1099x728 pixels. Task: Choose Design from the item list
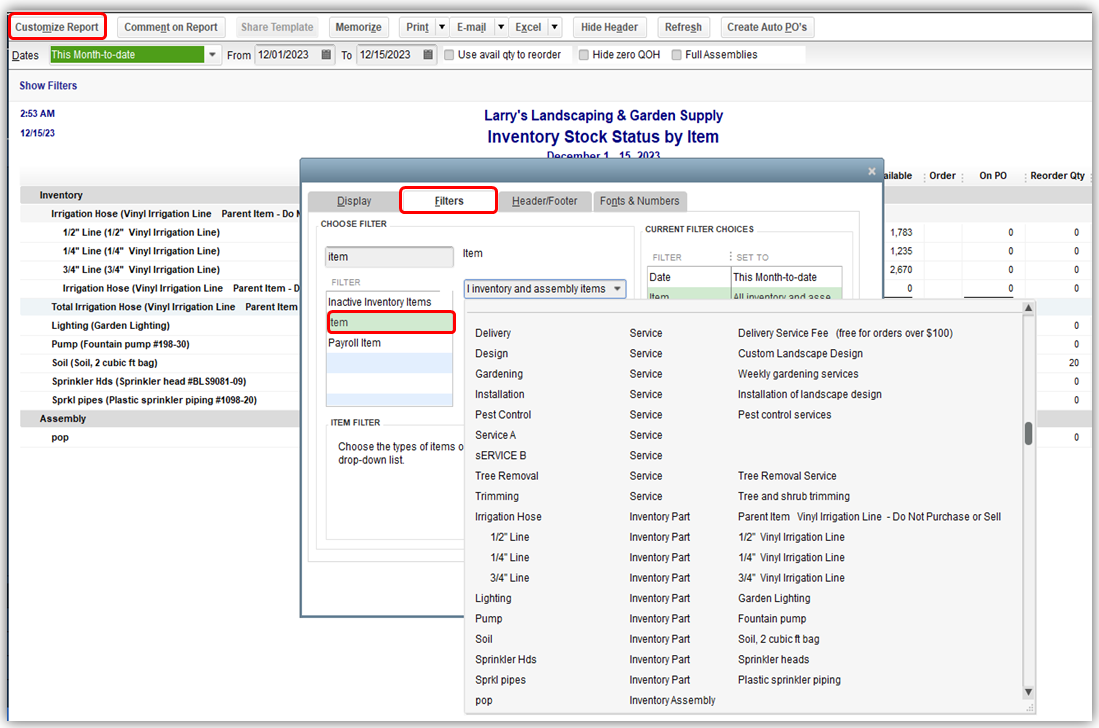[x=743, y=354]
